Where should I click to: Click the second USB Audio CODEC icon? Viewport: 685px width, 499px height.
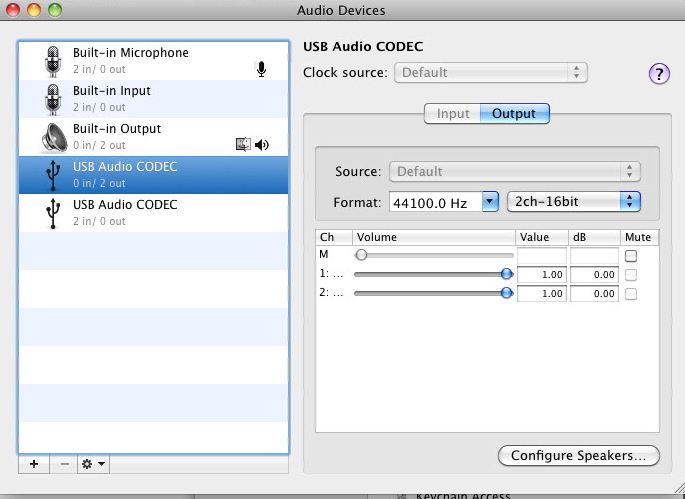click(53, 213)
